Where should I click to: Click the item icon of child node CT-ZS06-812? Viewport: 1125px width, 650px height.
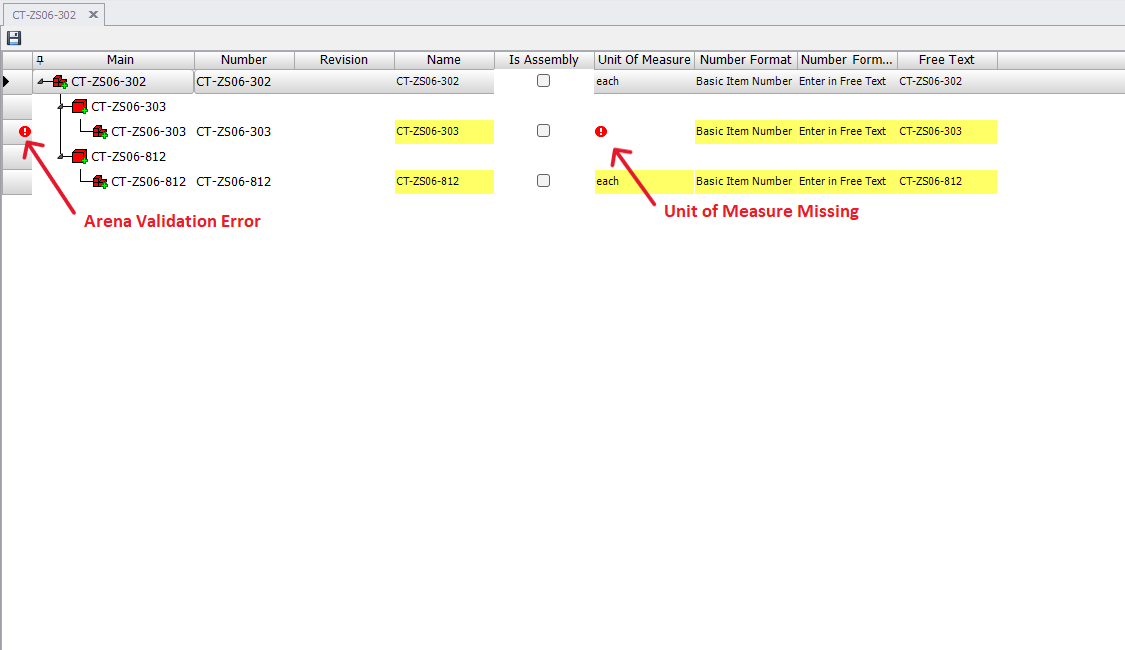(x=100, y=182)
